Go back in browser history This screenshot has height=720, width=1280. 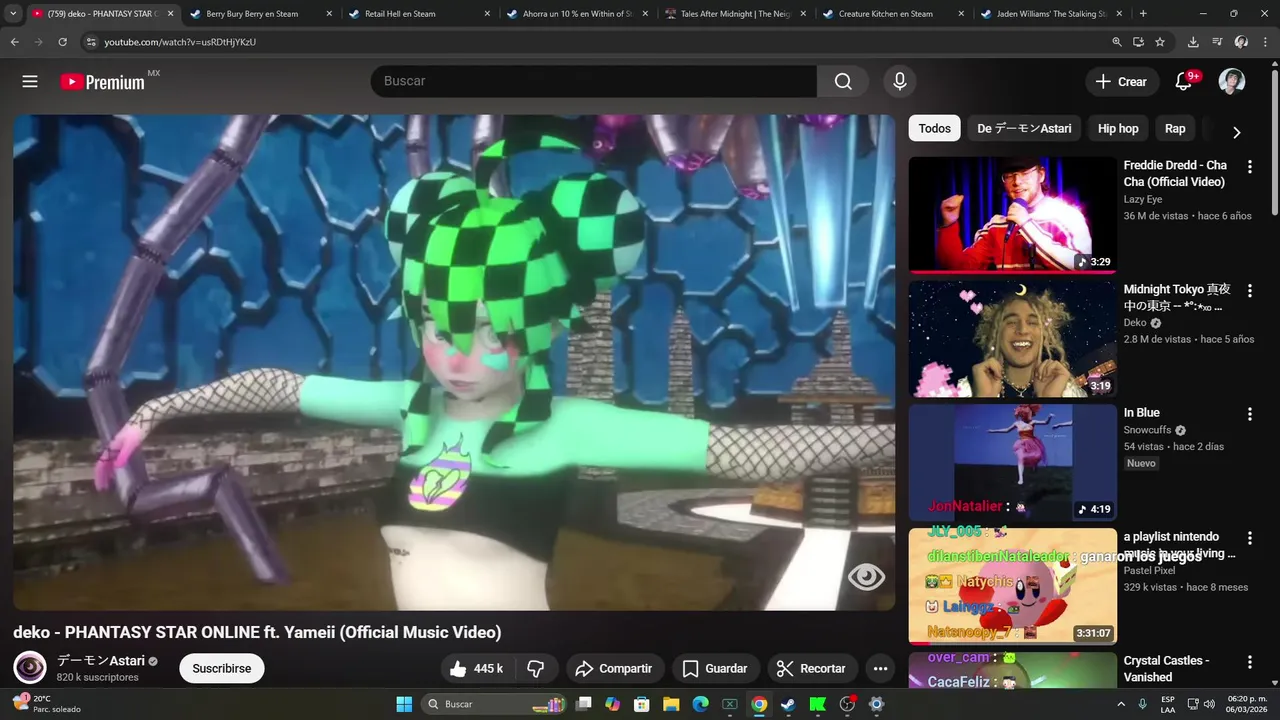coord(14,42)
